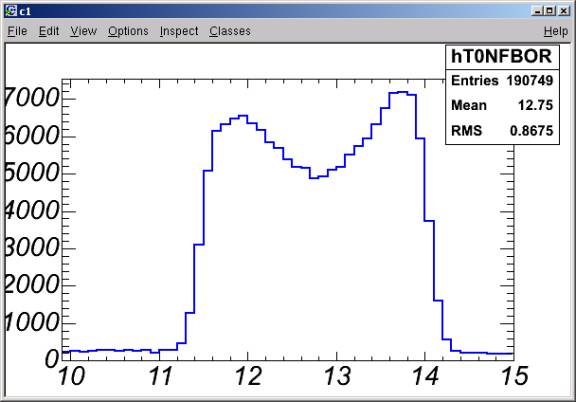Minimize the c1 canvas window
Image resolution: width=576 pixels, height=402 pixels.
pyautogui.click(x=537, y=11)
